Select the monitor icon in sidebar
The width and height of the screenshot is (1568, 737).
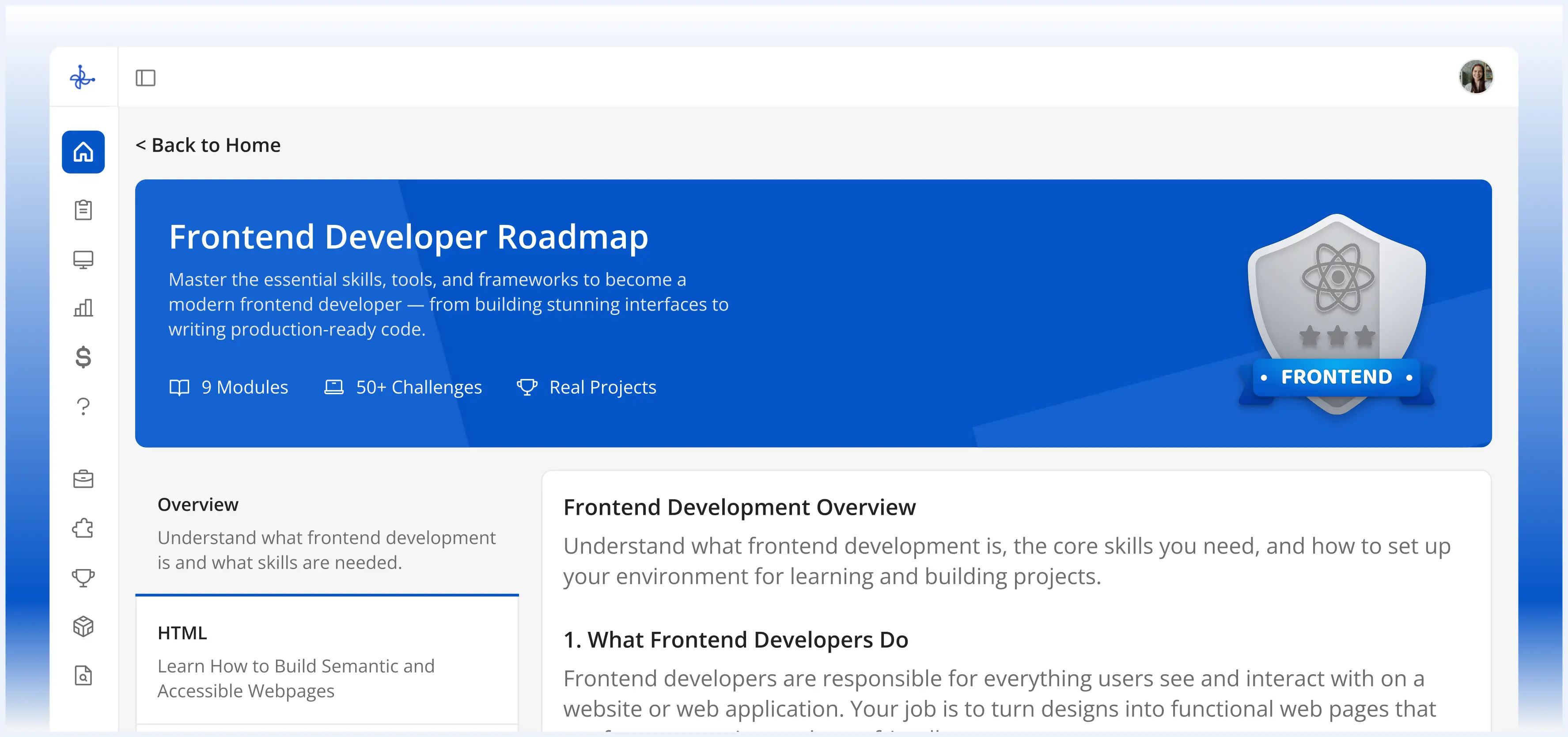pyautogui.click(x=83, y=259)
